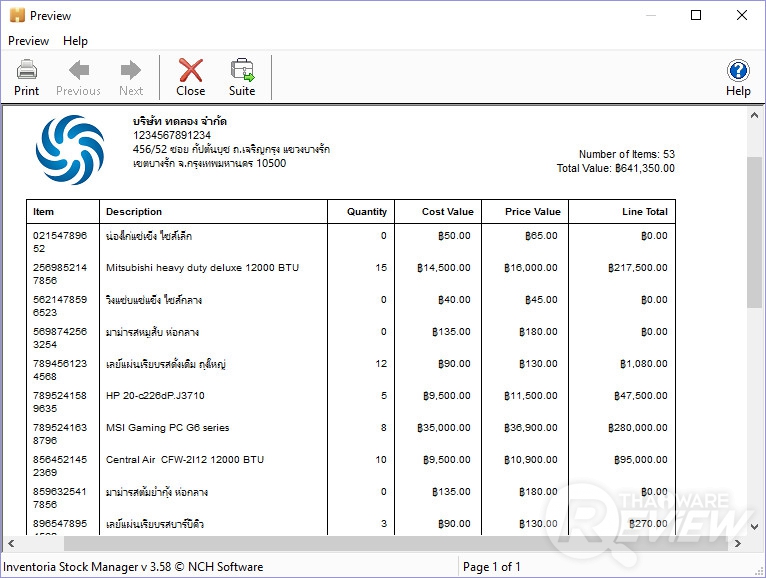Image resolution: width=766 pixels, height=578 pixels.
Task: Click the Next page arrow icon
Action: pyautogui.click(x=131, y=71)
